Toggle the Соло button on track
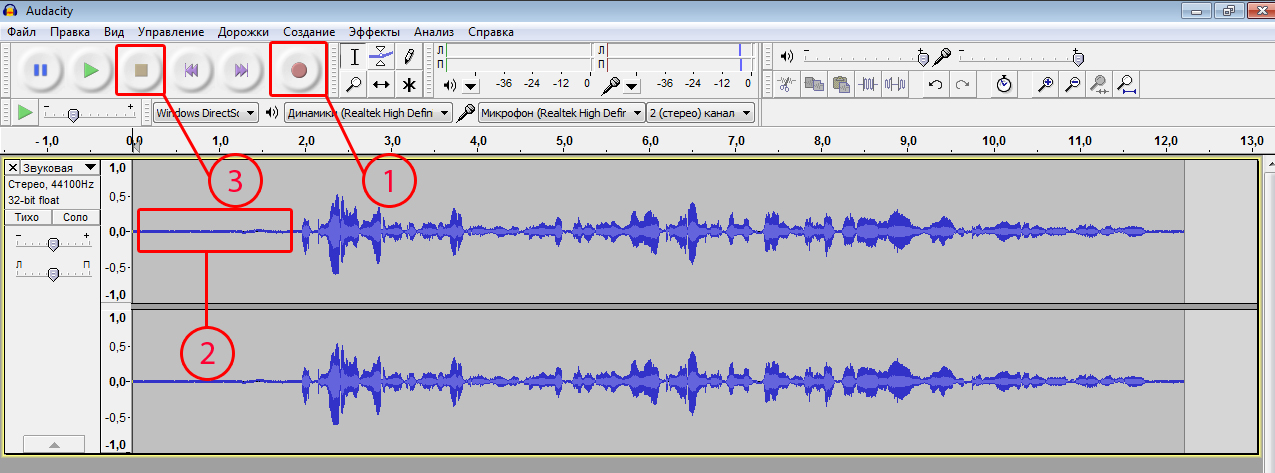This screenshot has height=473, width=1275. [75, 217]
